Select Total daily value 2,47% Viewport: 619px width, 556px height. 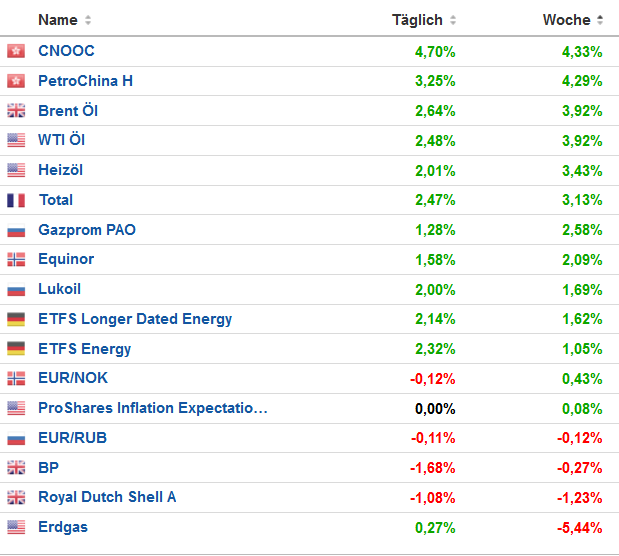coord(435,200)
